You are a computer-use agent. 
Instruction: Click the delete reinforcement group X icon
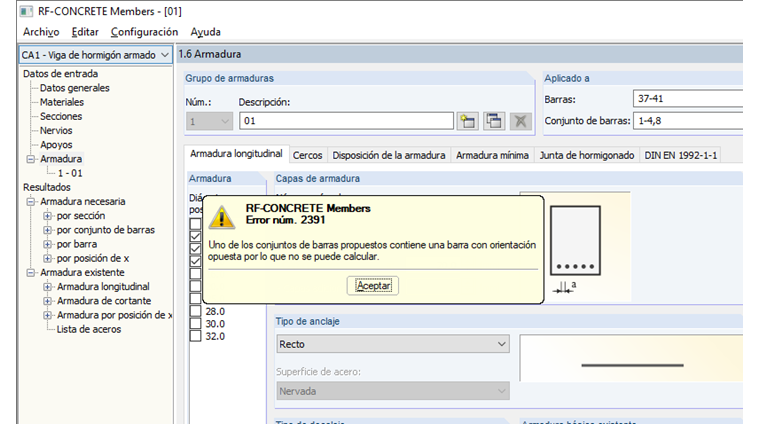click(x=521, y=121)
